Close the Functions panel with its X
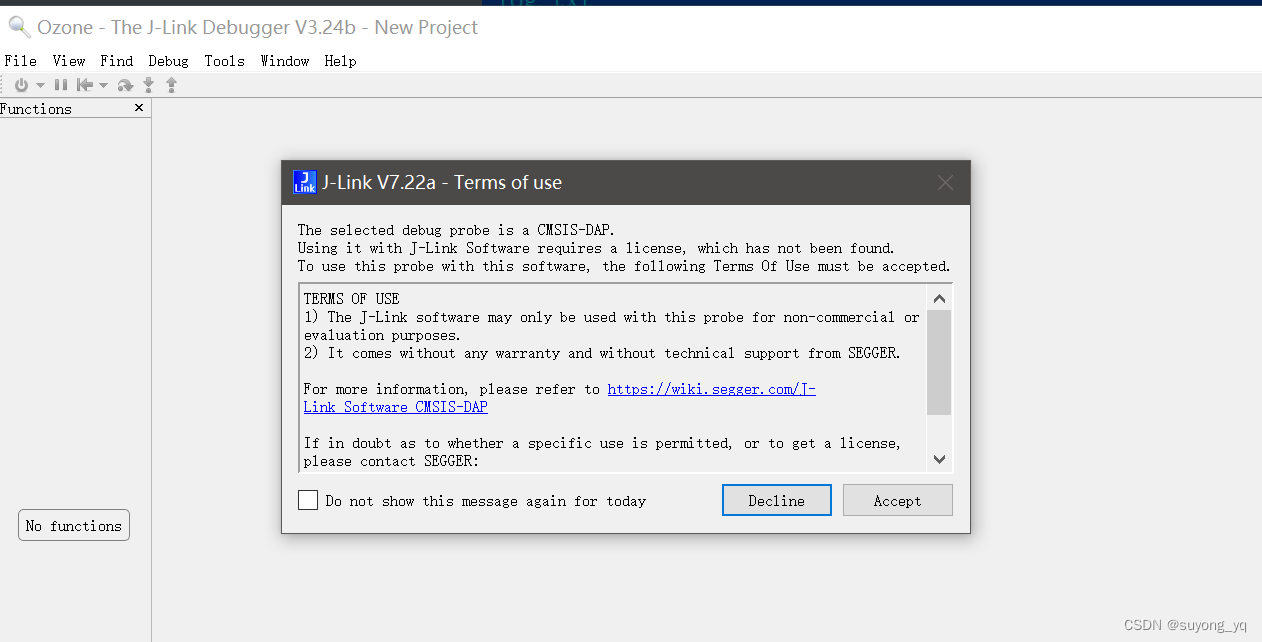 [139, 108]
